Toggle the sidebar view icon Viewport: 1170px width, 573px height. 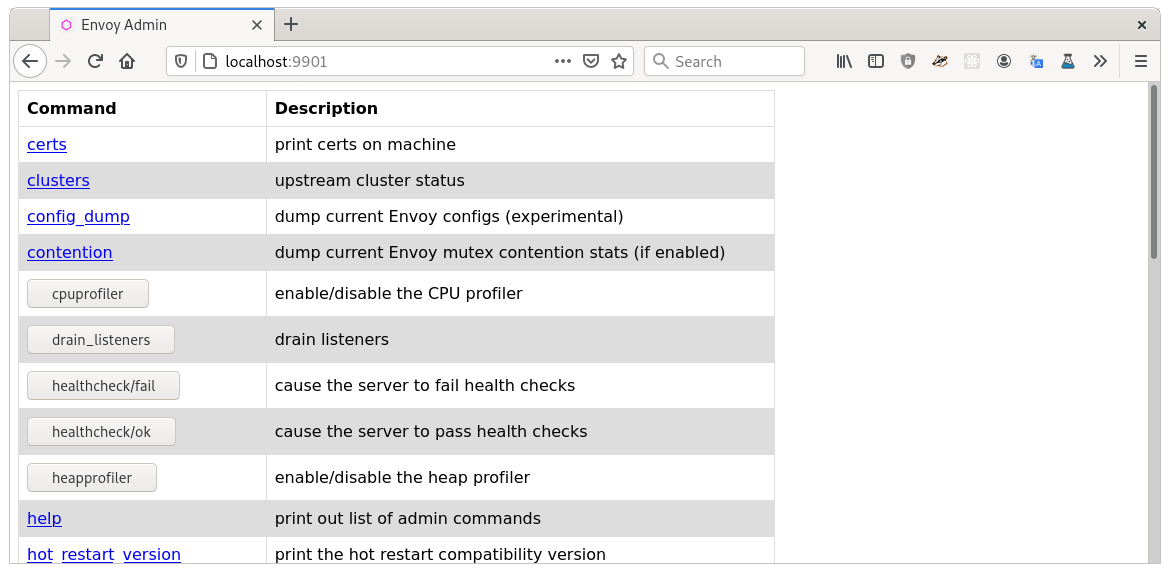876,61
